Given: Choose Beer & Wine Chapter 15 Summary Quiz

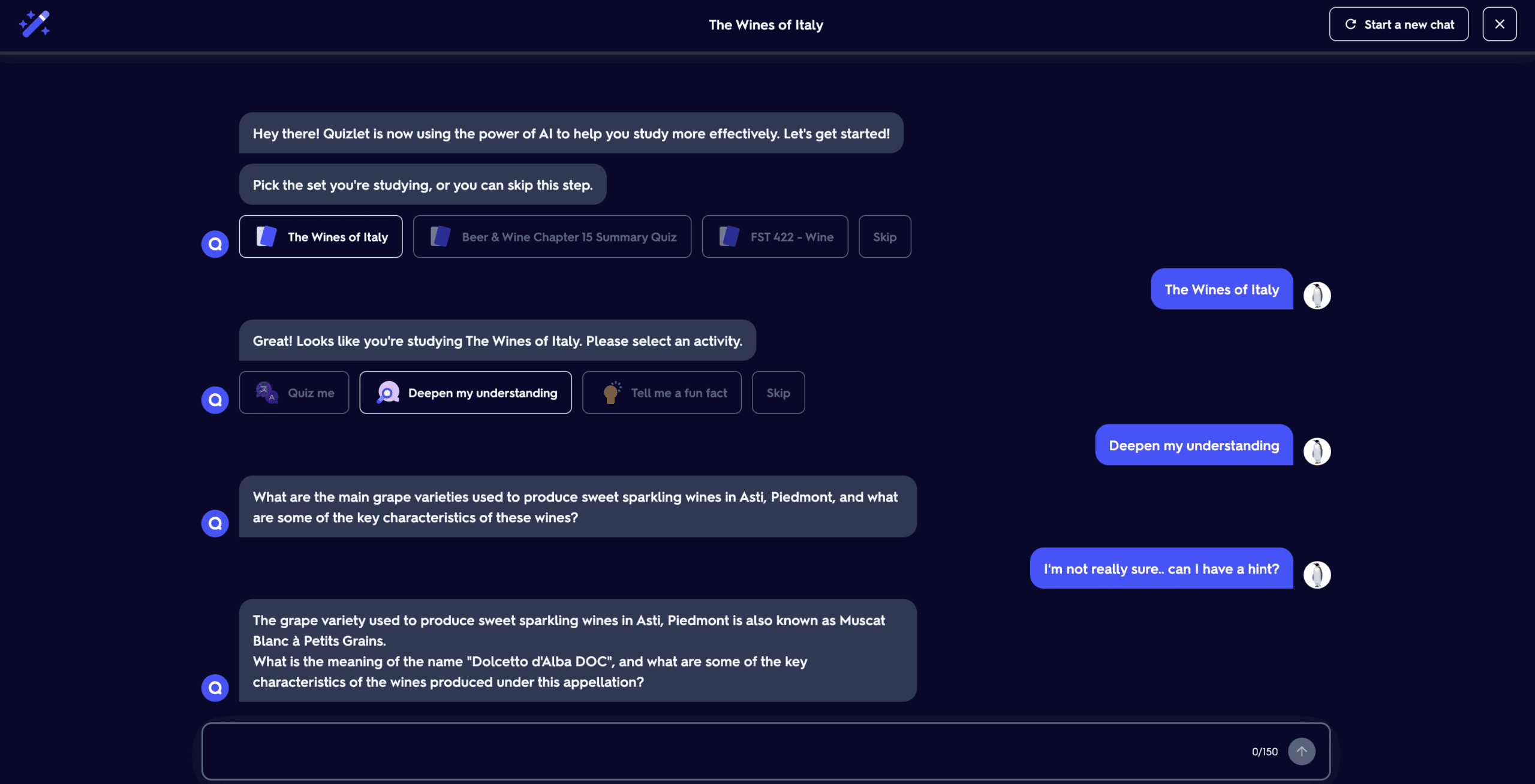Looking at the screenshot, I should tap(552, 237).
